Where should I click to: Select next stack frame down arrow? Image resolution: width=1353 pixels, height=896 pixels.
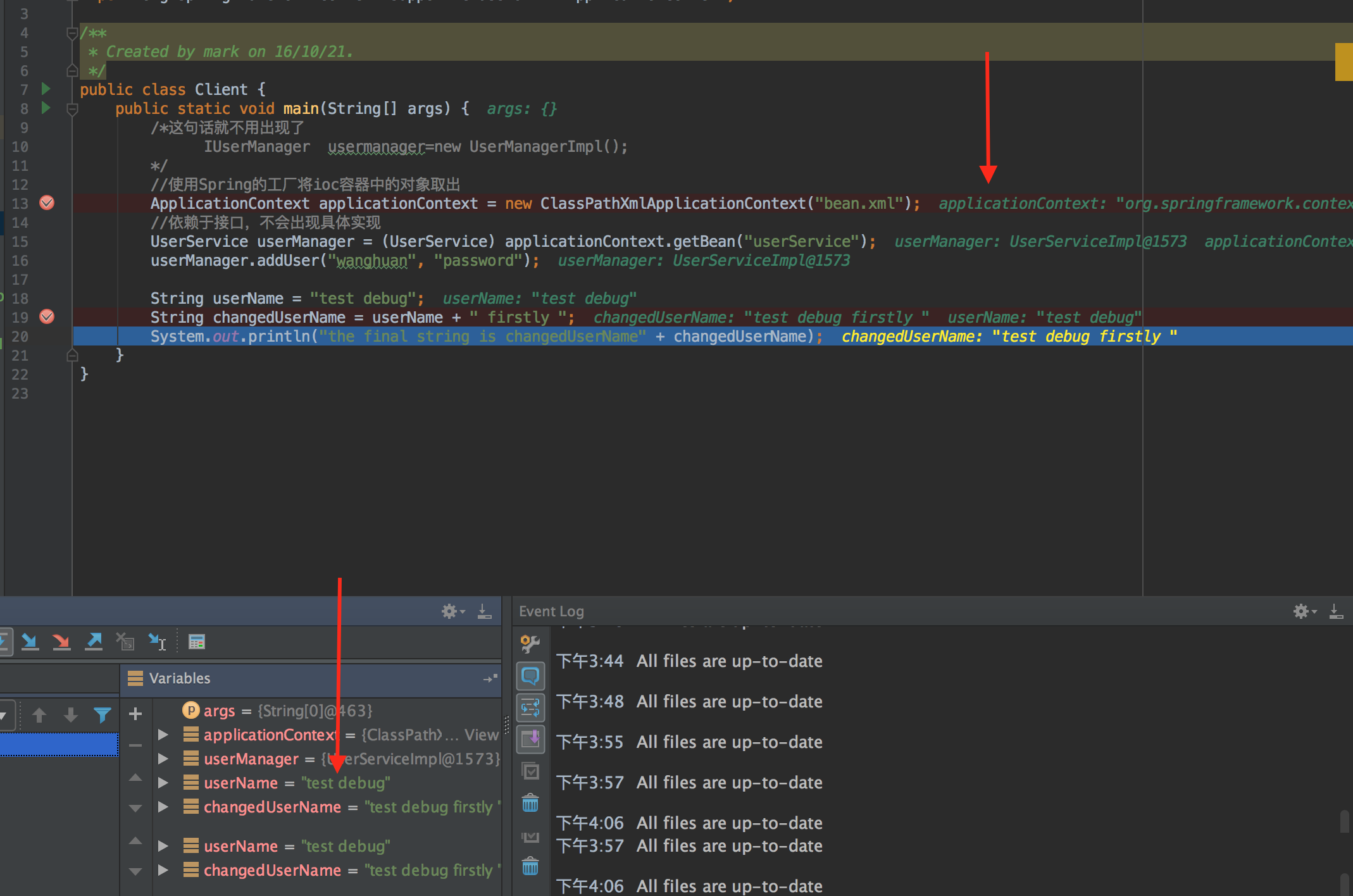click(x=71, y=715)
